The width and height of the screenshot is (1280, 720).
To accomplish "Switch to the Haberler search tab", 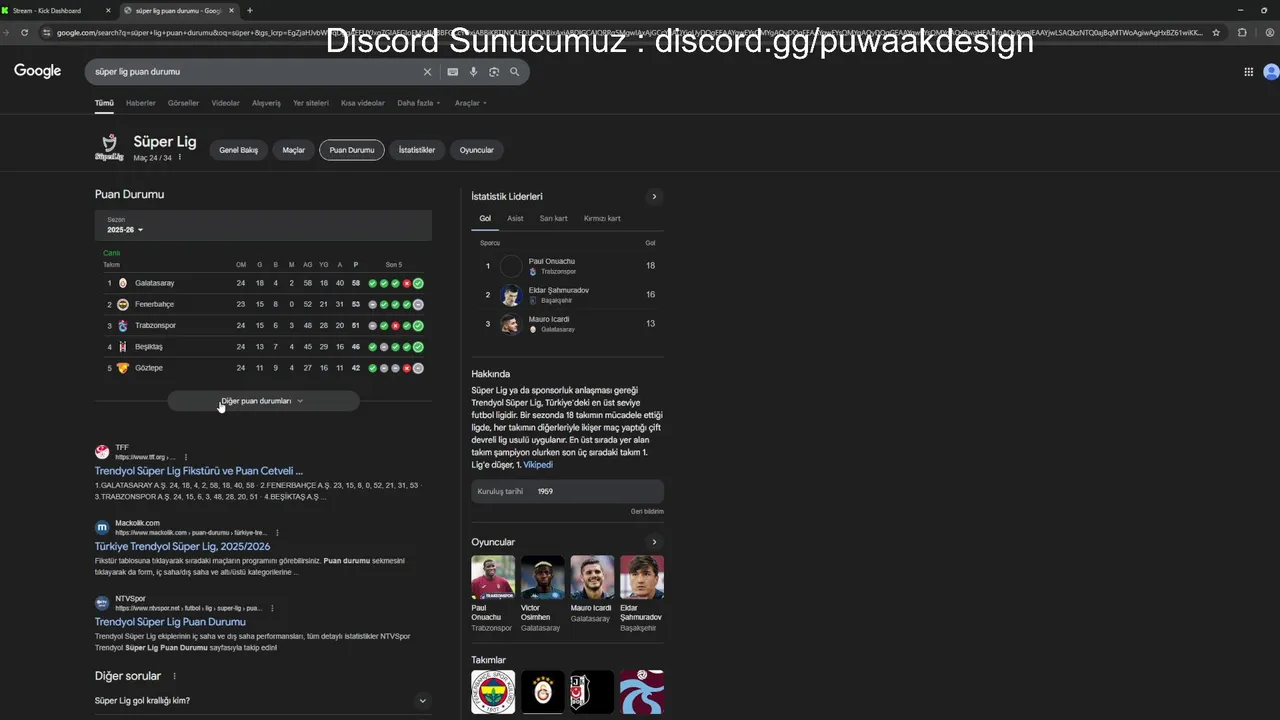I will click(x=141, y=103).
